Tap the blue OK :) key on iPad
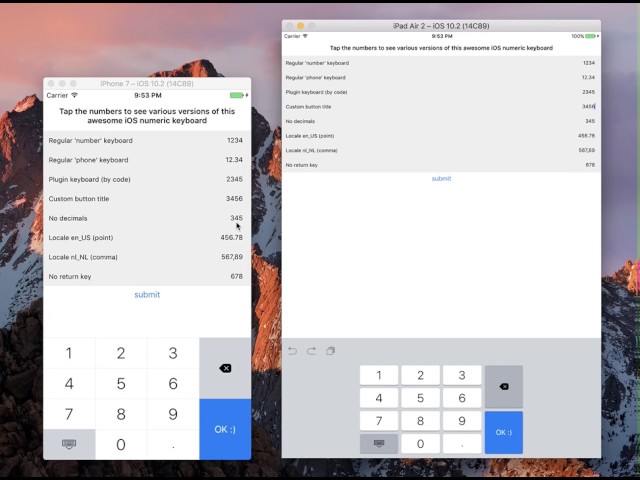This screenshot has height=480, width=640. pyautogui.click(x=504, y=432)
